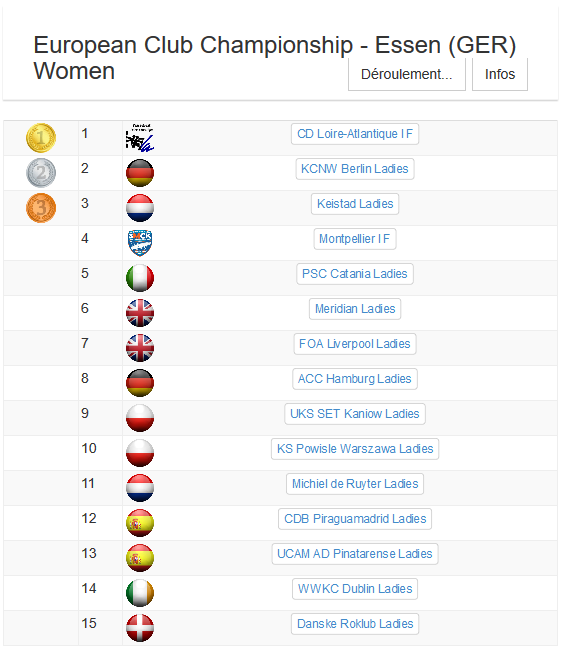View the Montpellier I F team
Viewport: 565px width, 671px height.
(x=355, y=239)
